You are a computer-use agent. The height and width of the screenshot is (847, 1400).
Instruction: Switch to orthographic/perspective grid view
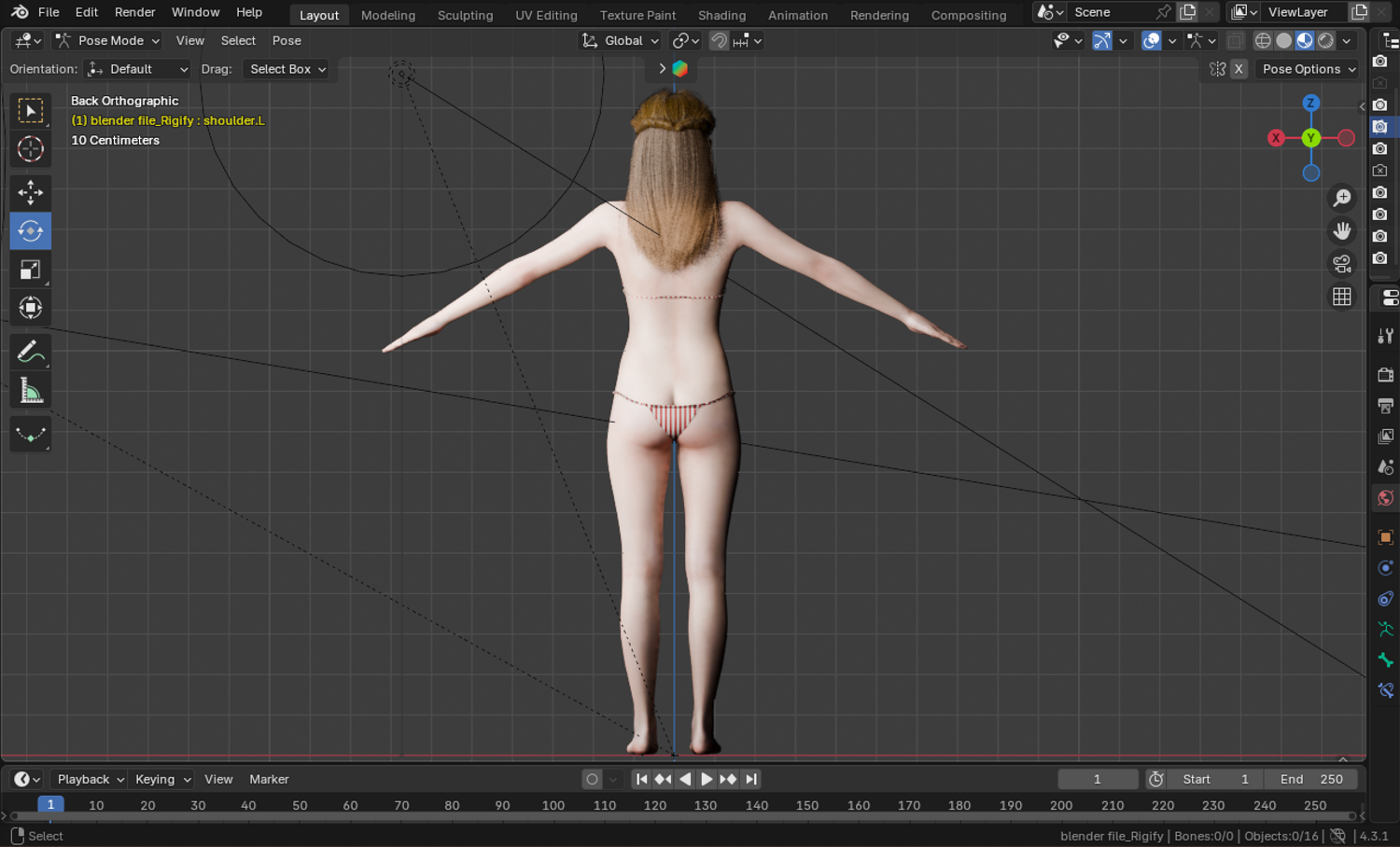point(1341,297)
